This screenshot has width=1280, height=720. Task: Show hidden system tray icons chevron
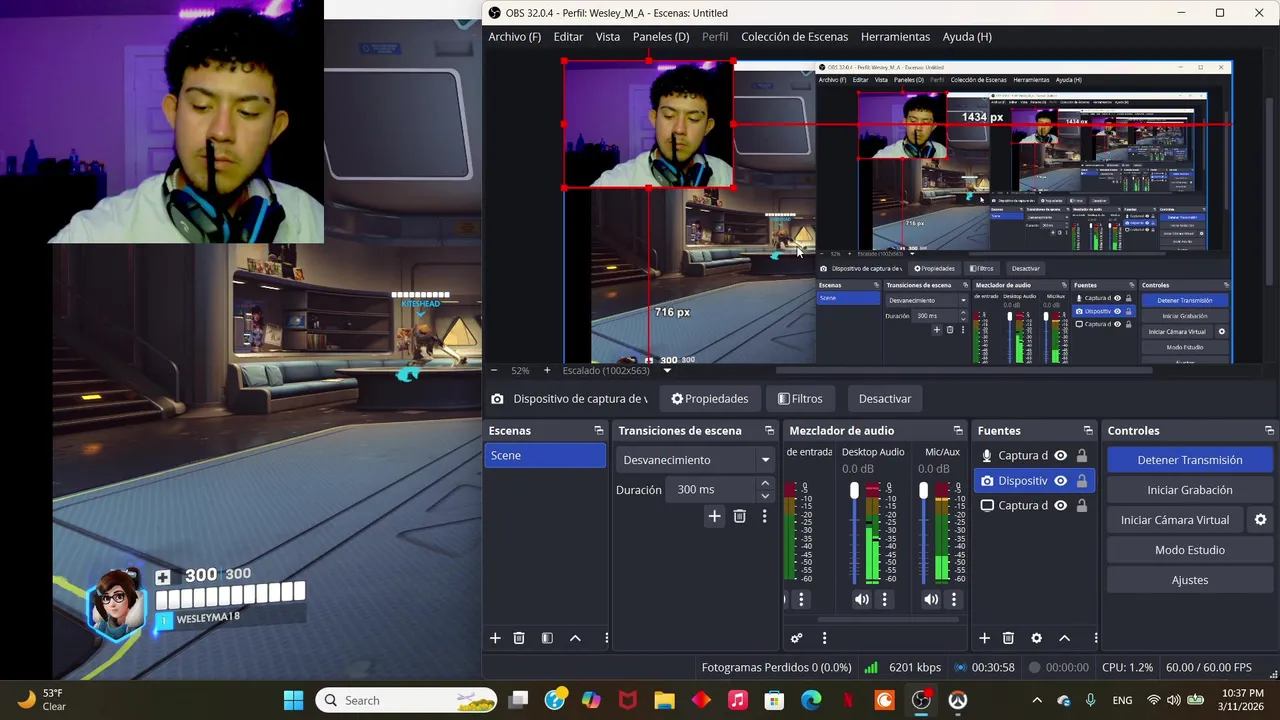click(x=1037, y=700)
